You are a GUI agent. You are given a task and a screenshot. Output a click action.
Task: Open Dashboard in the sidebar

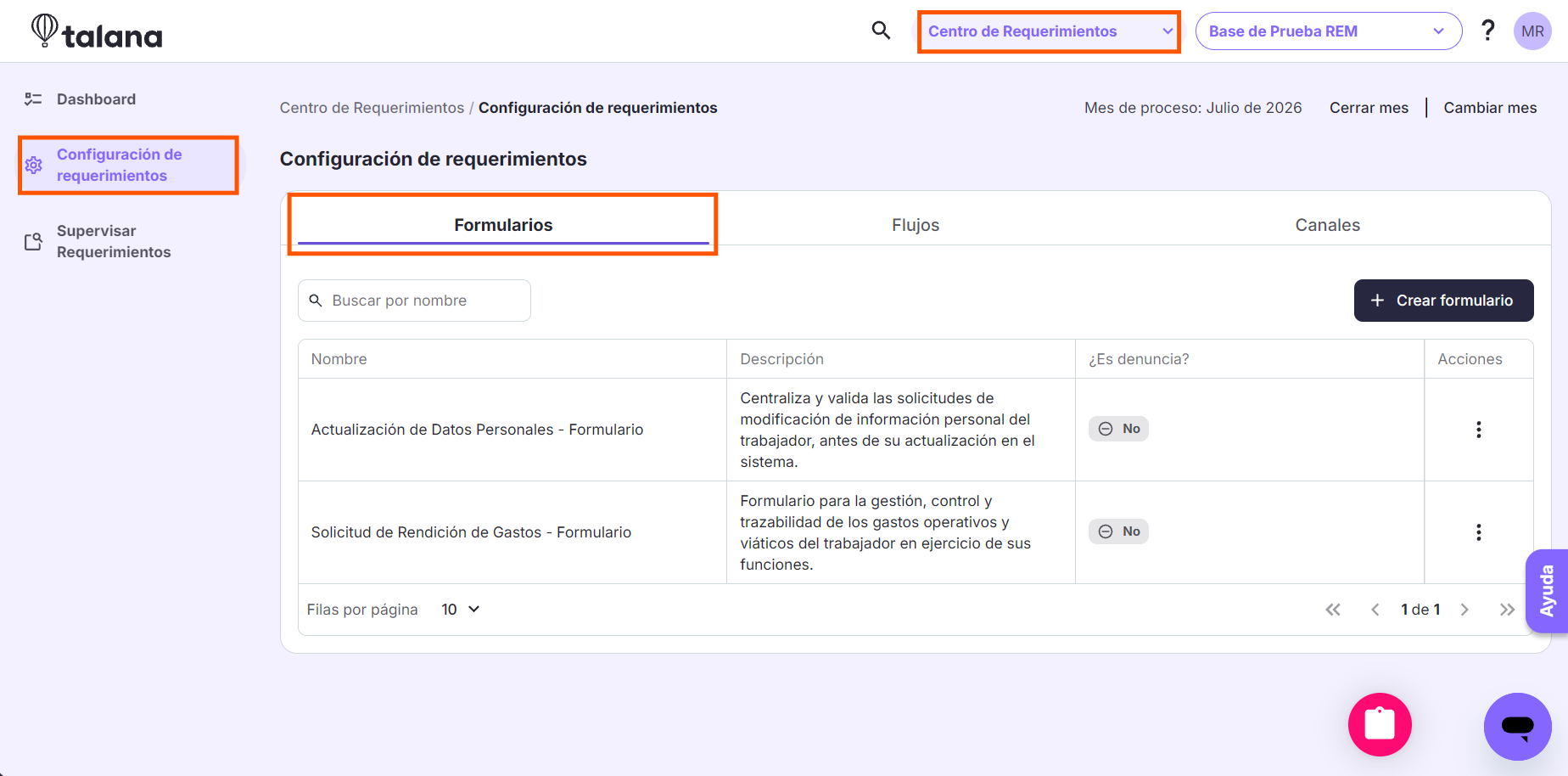[96, 99]
